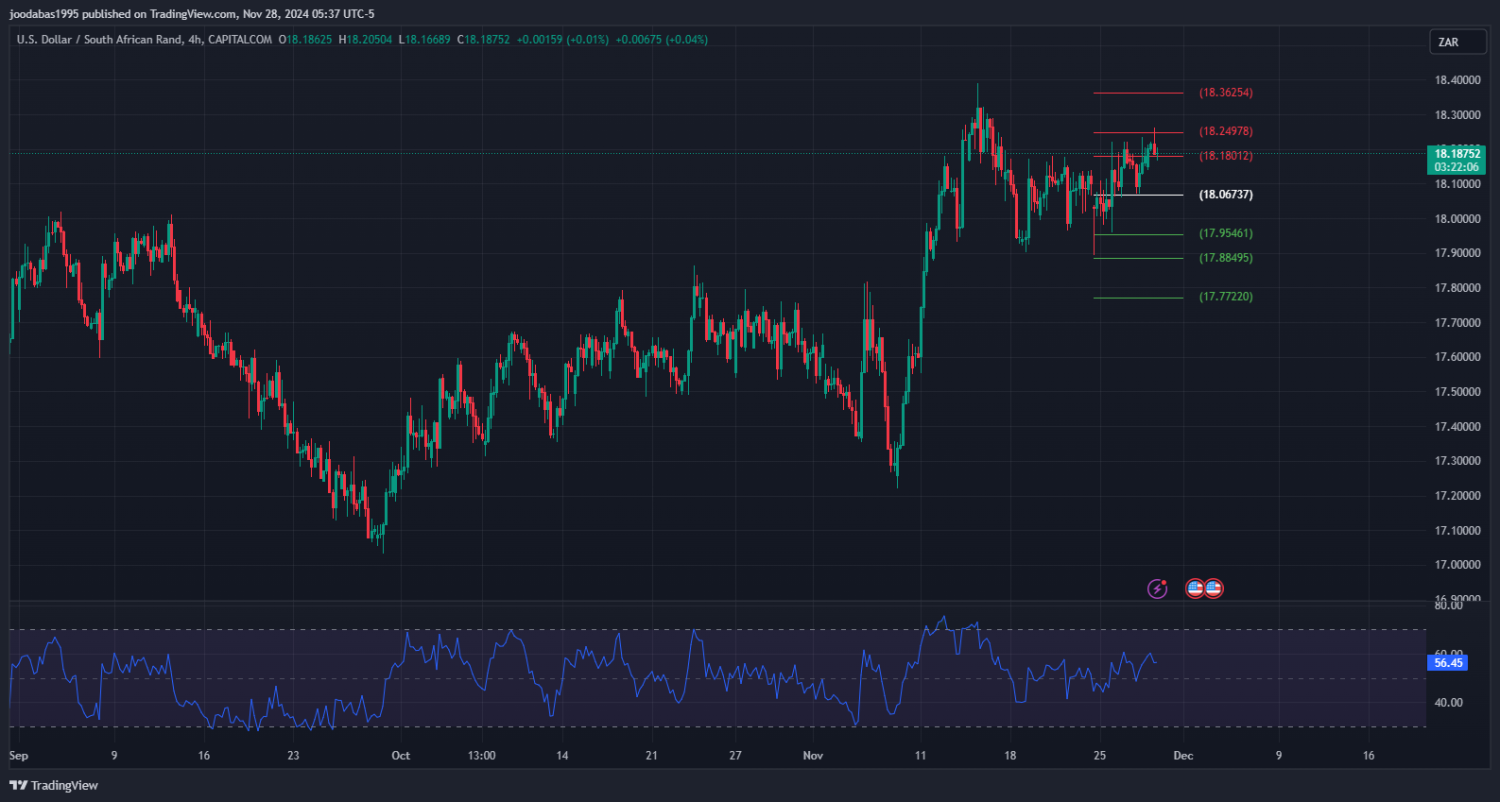
Task: Select the green 17.95461 support level label
Action: (1225, 234)
